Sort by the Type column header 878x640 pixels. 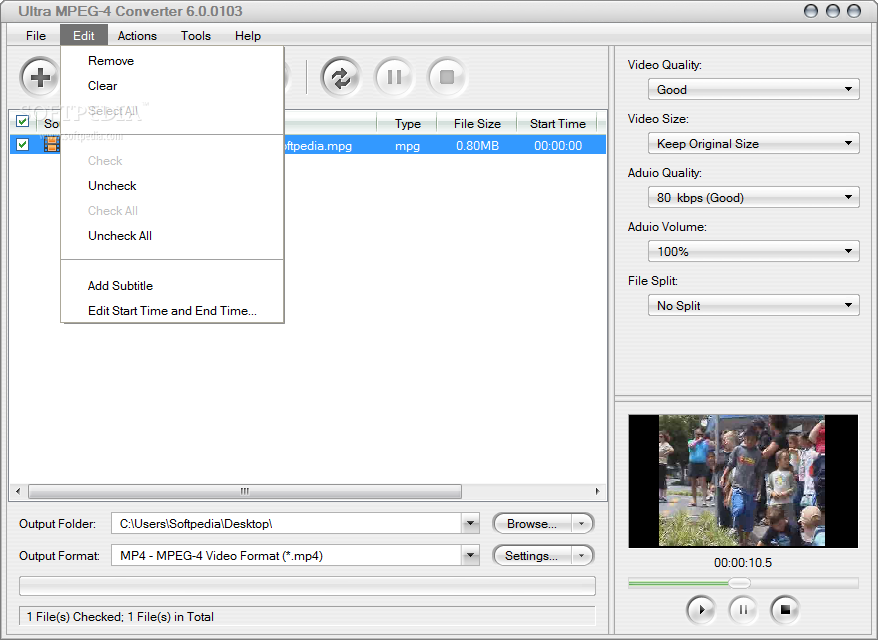[407, 123]
